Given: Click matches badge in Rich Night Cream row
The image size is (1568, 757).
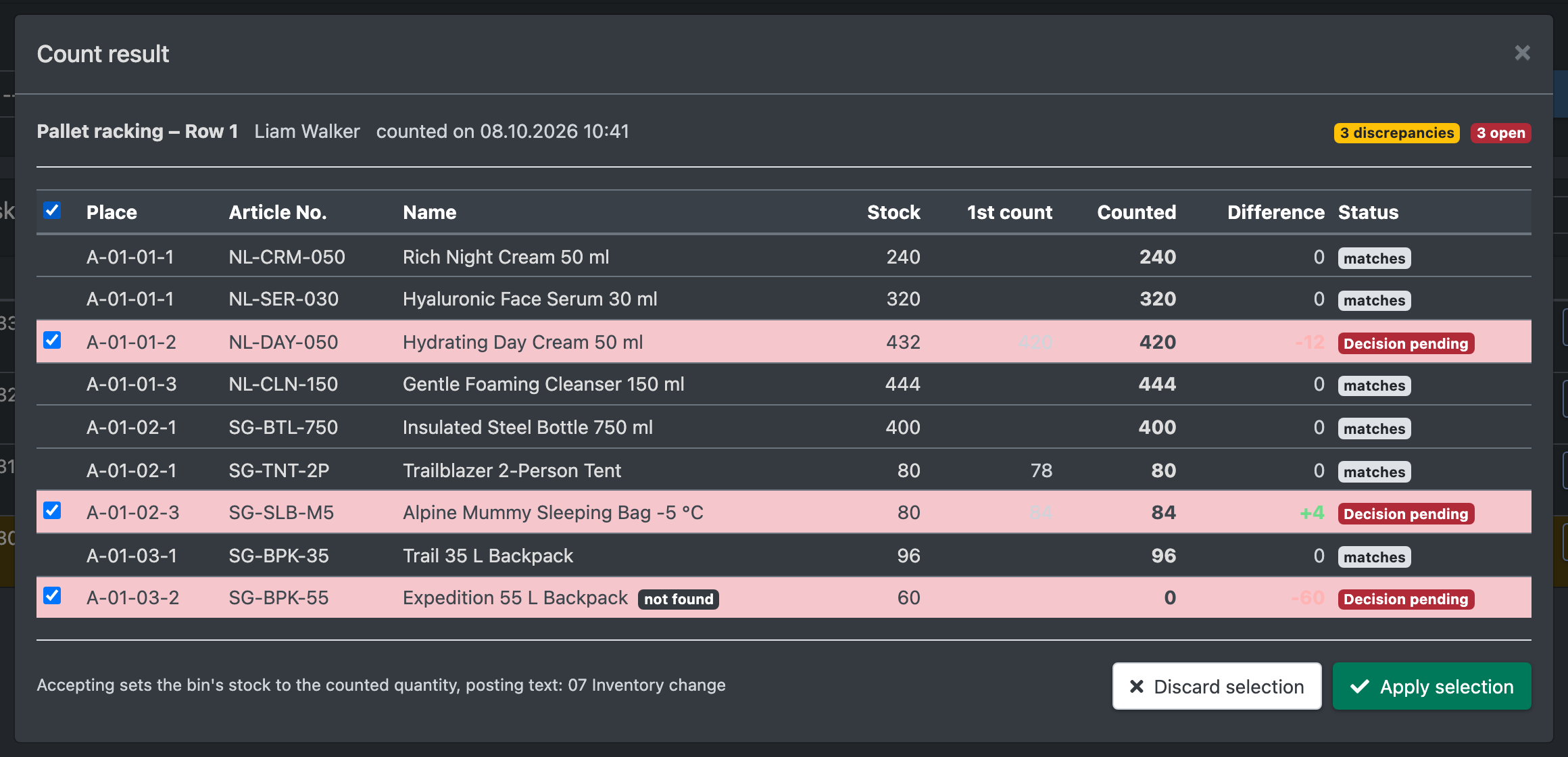Looking at the screenshot, I should click(x=1374, y=258).
